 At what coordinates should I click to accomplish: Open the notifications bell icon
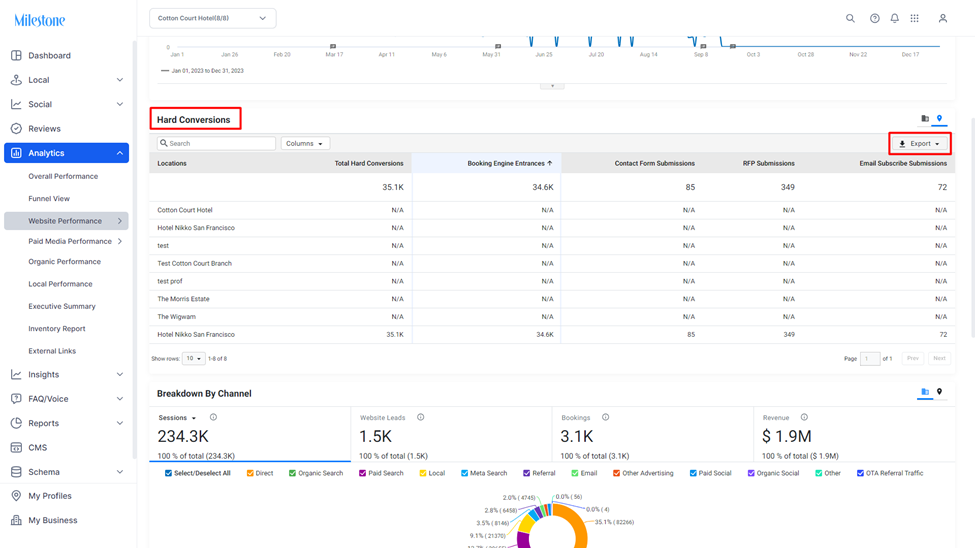(x=894, y=18)
